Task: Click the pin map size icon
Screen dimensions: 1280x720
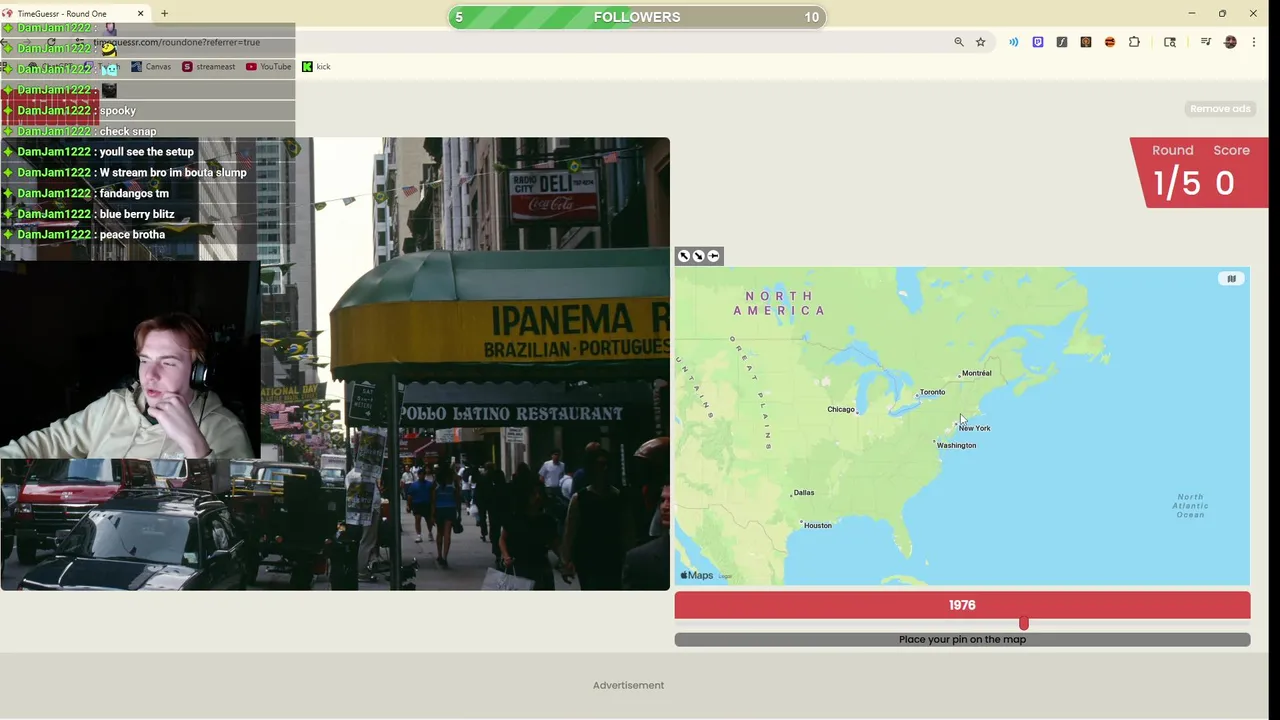Action: click(713, 256)
